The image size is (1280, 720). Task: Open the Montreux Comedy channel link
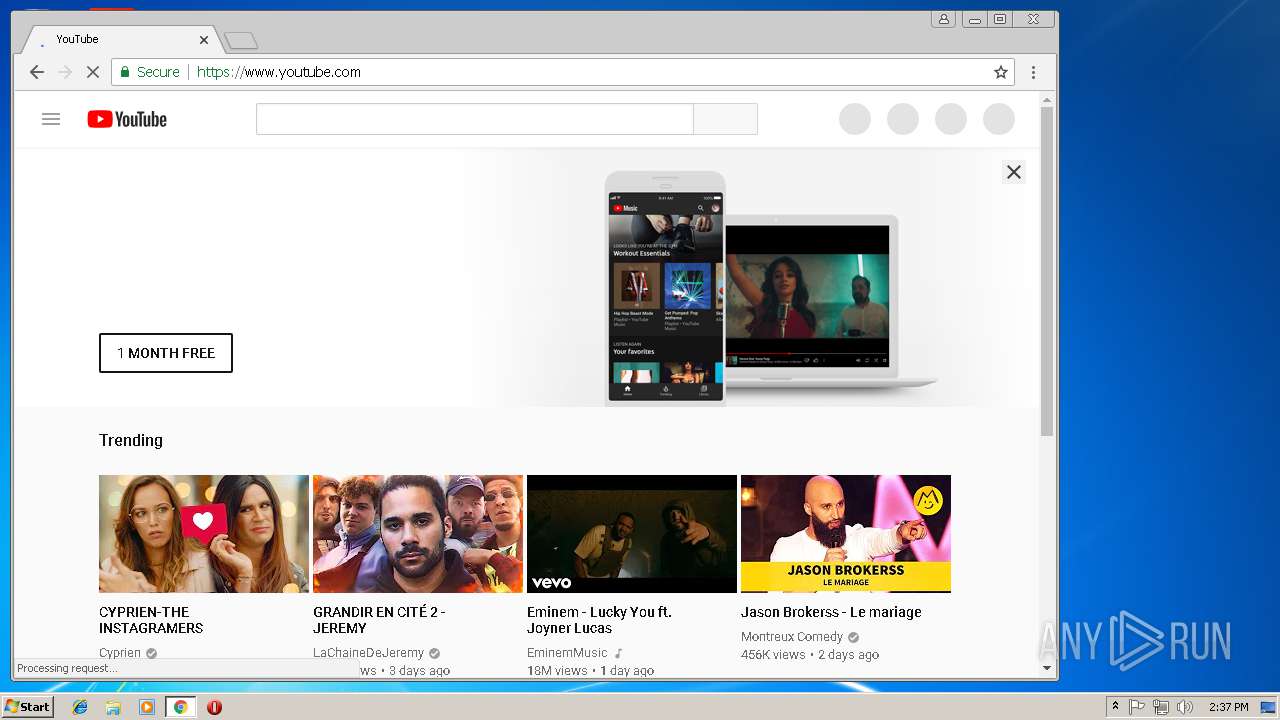[x=792, y=637]
